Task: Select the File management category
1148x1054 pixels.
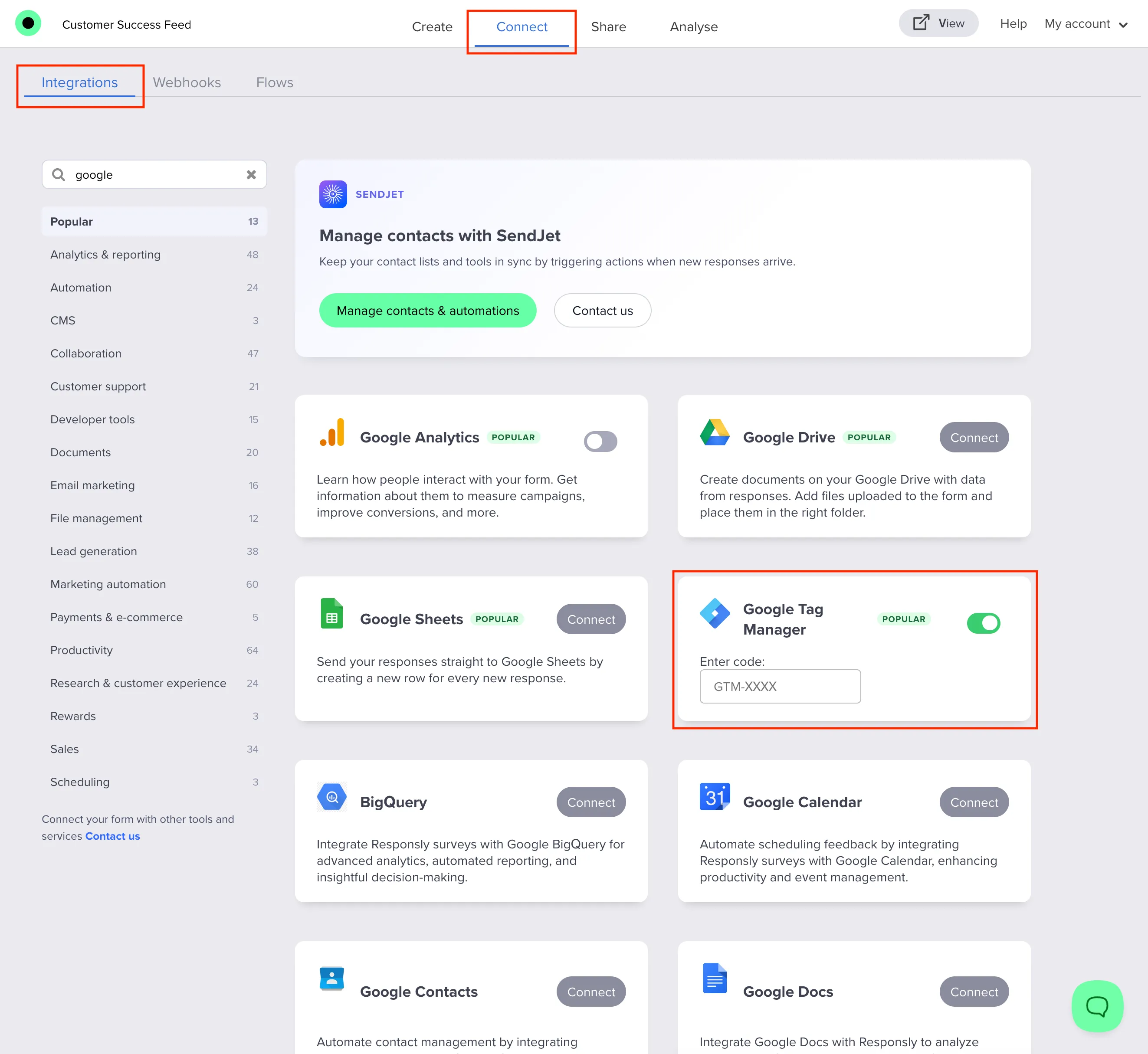Action: (154, 518)
